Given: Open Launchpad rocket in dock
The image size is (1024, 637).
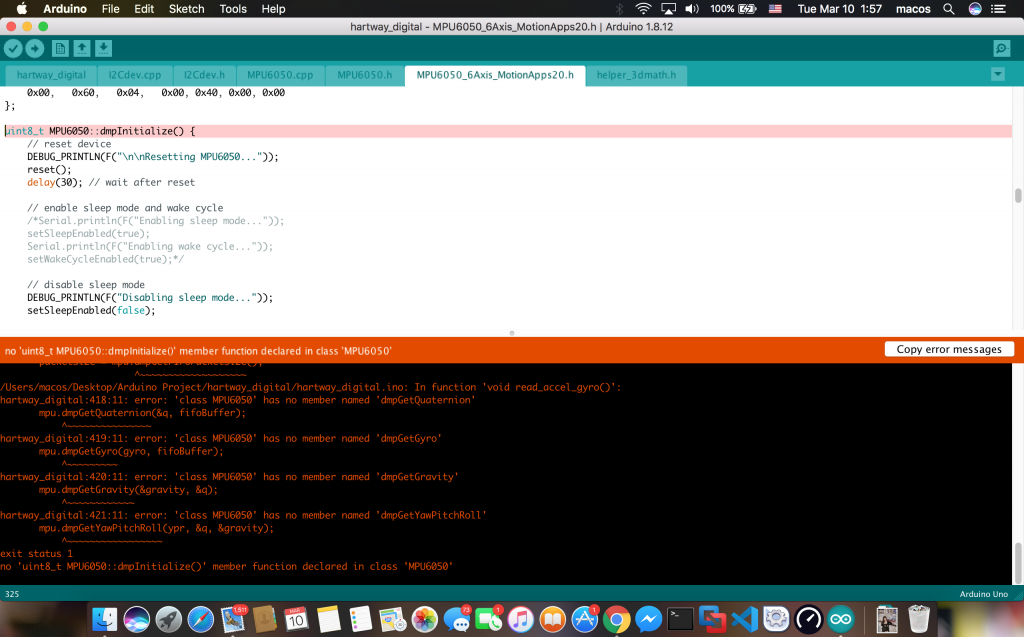Looking at the screenshot, I should (168, 619).
